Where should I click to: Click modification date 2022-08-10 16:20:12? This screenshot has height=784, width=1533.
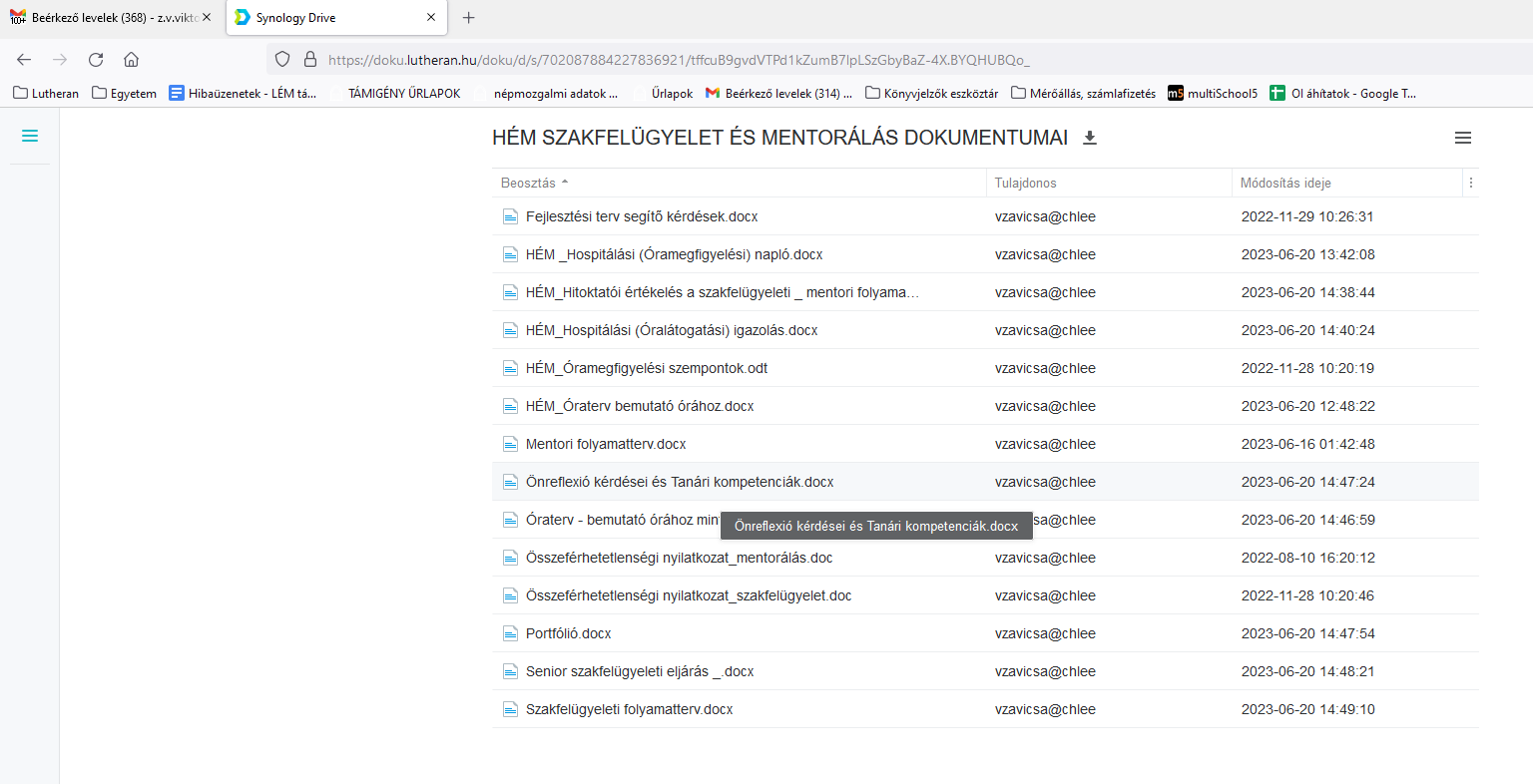point(1307,558)
